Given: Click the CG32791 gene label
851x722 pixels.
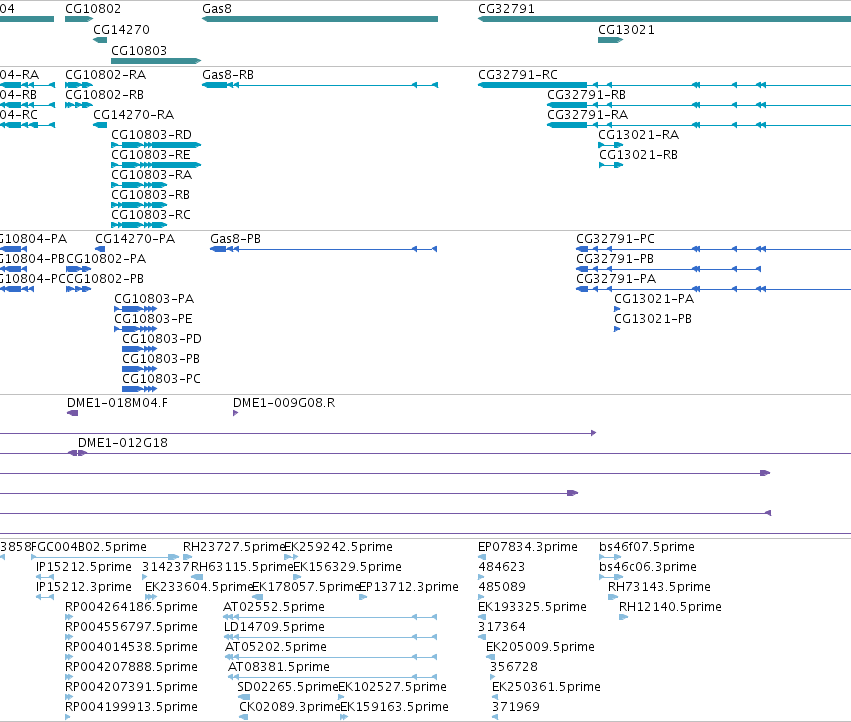Looking at the screenshot, I should click(x=506, y=9).
